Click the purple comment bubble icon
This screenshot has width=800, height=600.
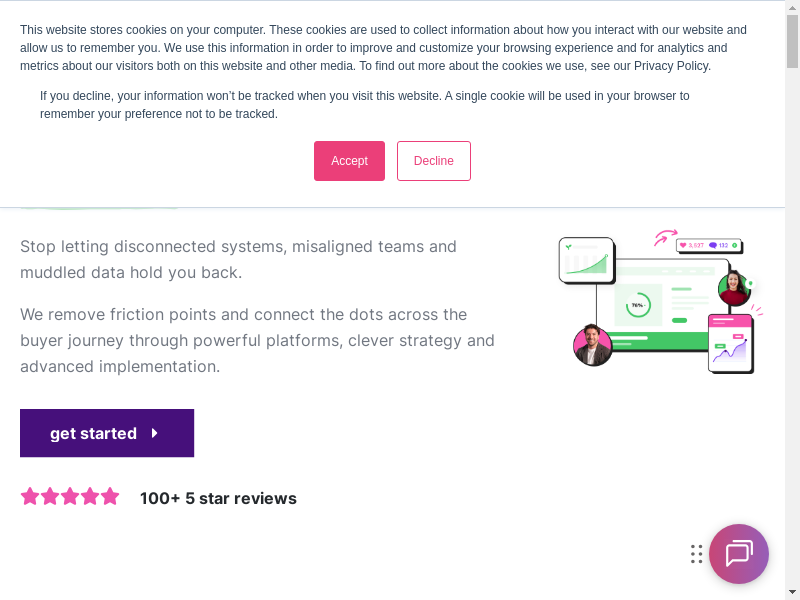click(713, 245)
